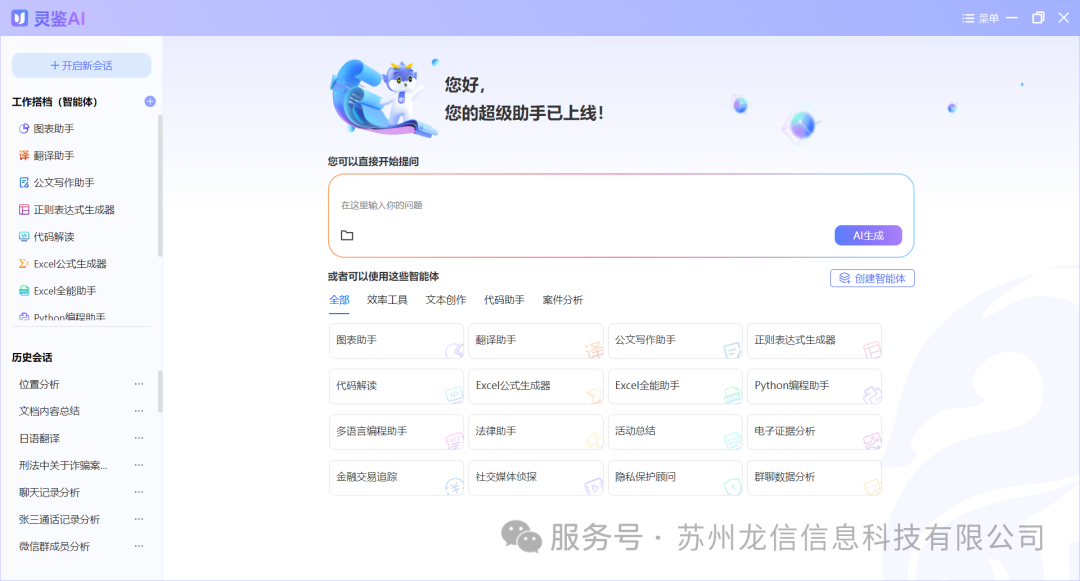The width and height of the screenshot is (1080, 581).
Task: Open 公文写作助手 in the sidebar
Action: pos(63,183)
